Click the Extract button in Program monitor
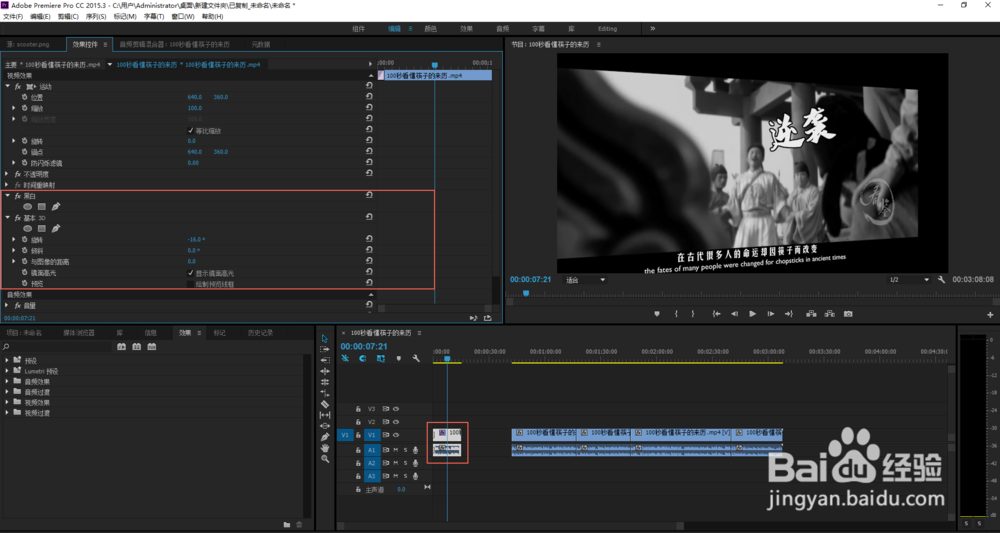The height and width of the screenshot is (533, 1000). click(x=830, y=314)
